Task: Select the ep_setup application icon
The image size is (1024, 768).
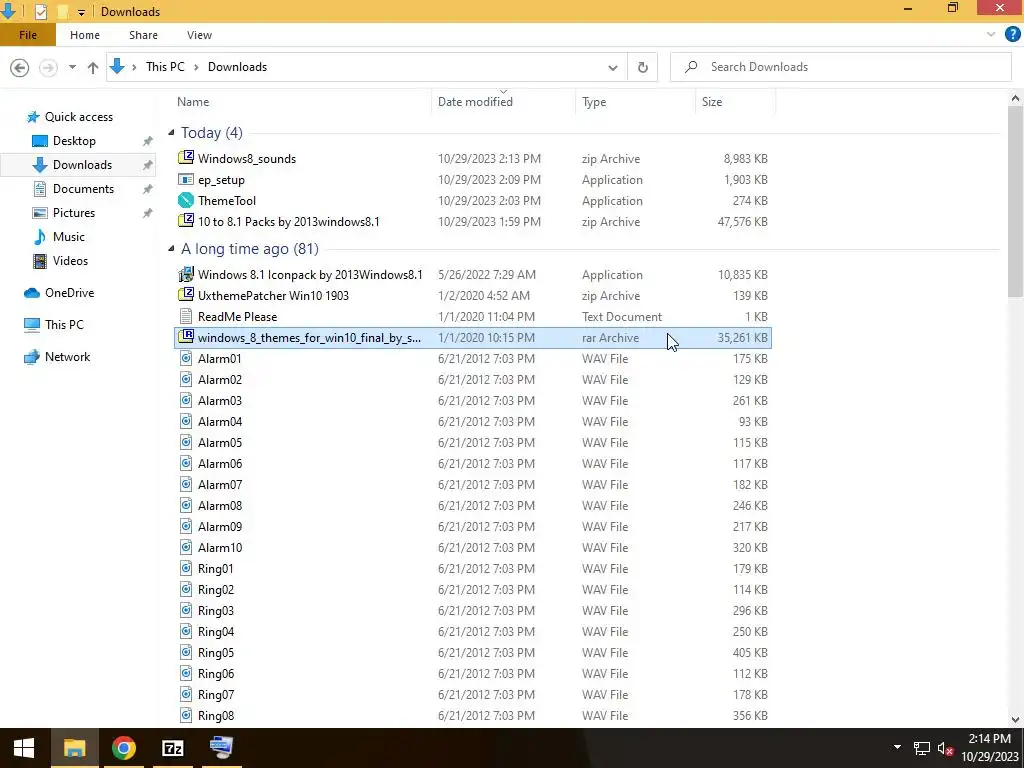Action: (186, 179)
